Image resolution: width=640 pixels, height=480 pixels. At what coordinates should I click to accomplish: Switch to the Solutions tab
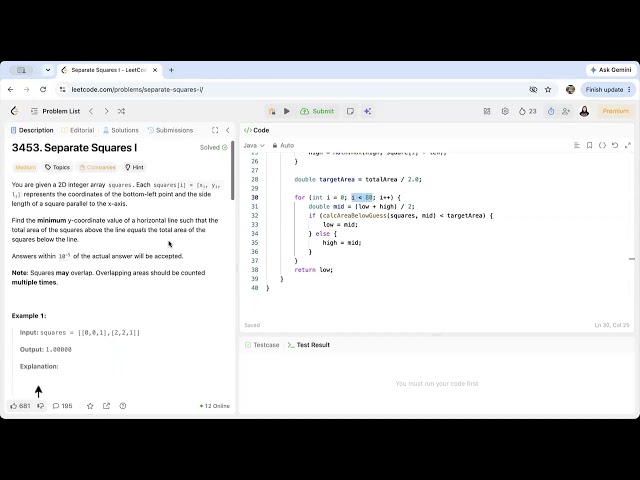pyautogui.click(x=120, y=130)
